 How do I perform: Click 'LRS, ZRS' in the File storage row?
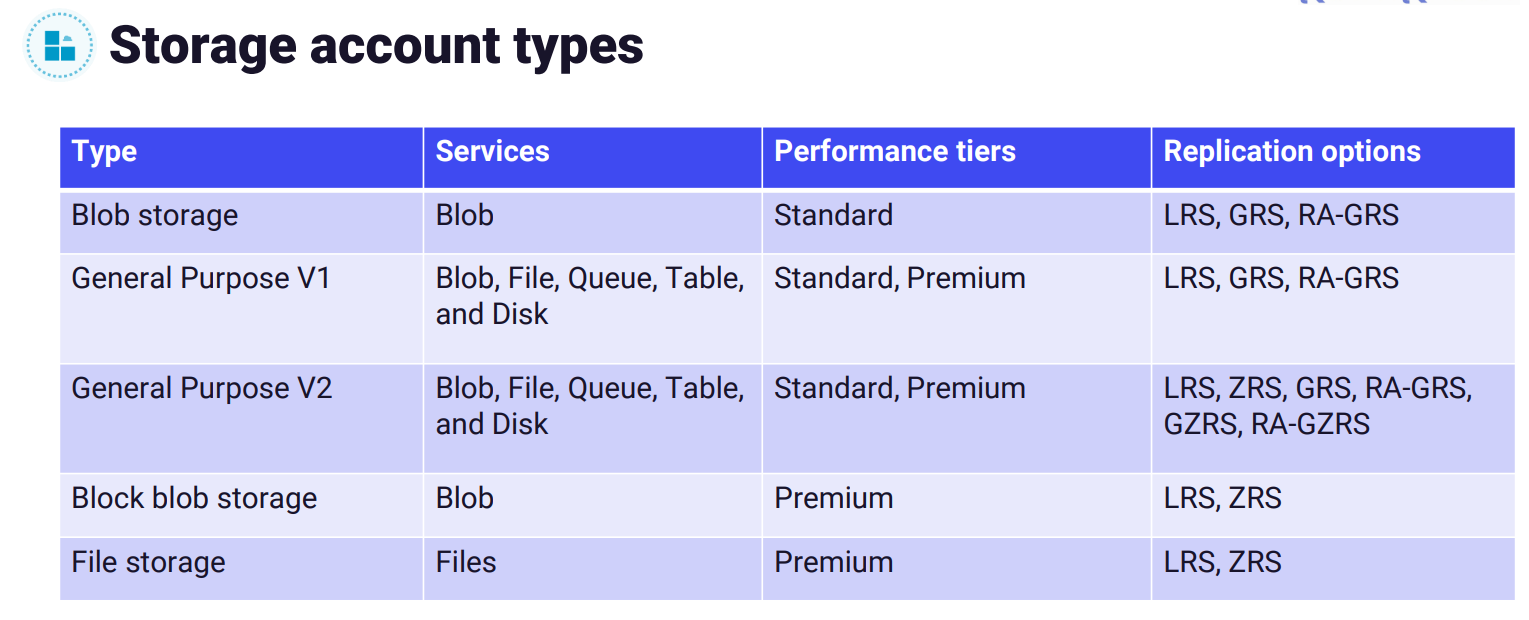point(1222,562)
